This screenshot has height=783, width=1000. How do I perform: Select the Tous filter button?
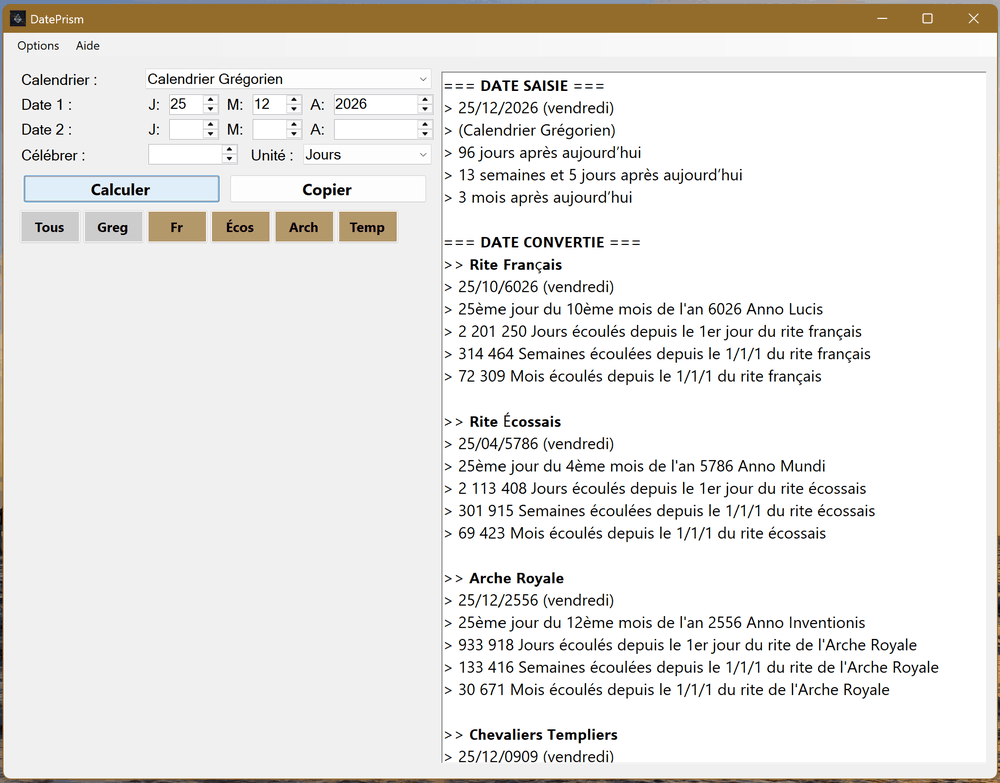pos(50,227)
